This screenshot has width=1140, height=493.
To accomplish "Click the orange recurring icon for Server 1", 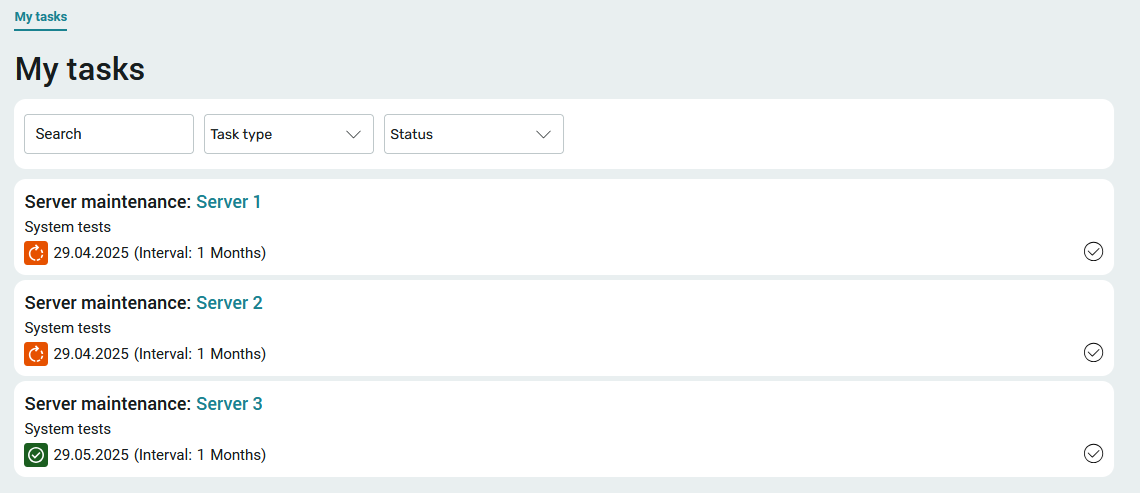I will [36, 253].
